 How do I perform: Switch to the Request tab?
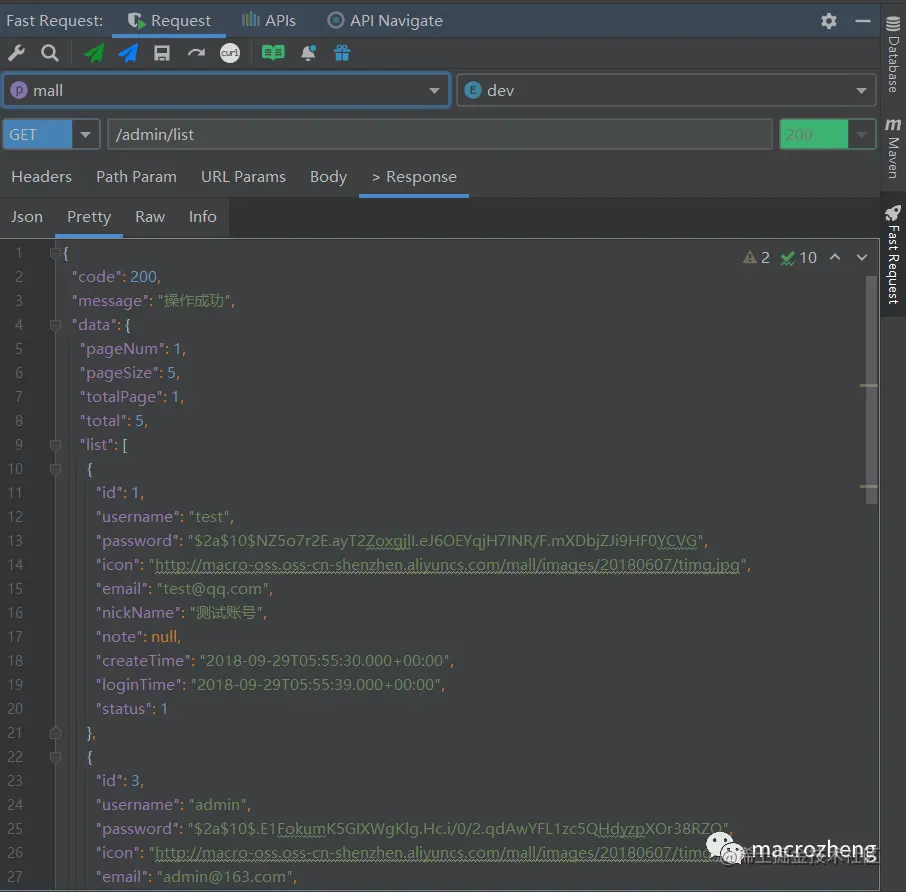pyautogui.click(x=169, y=21)
